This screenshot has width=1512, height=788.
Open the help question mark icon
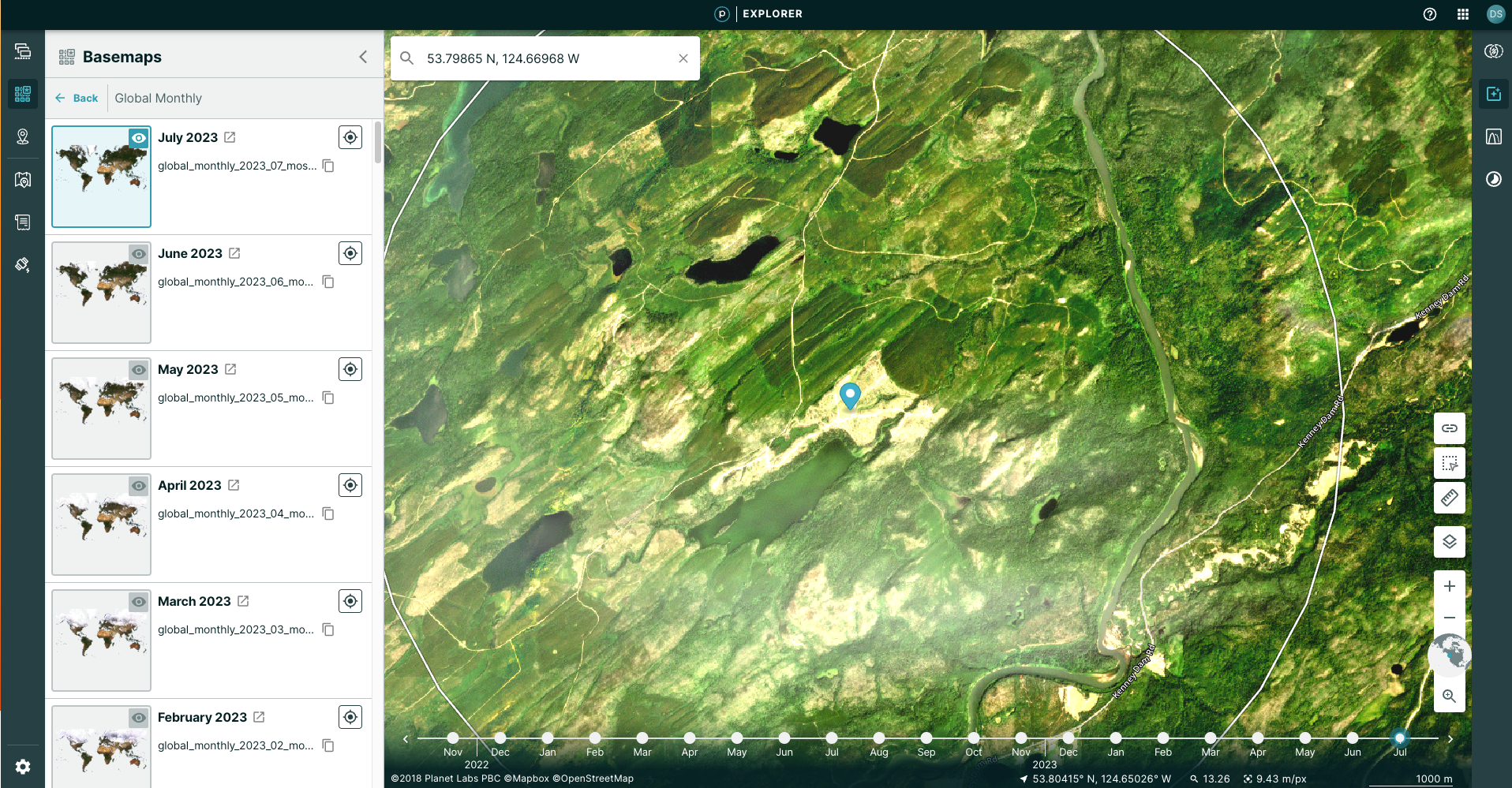pyautogui.click(x=1429, y=14)
